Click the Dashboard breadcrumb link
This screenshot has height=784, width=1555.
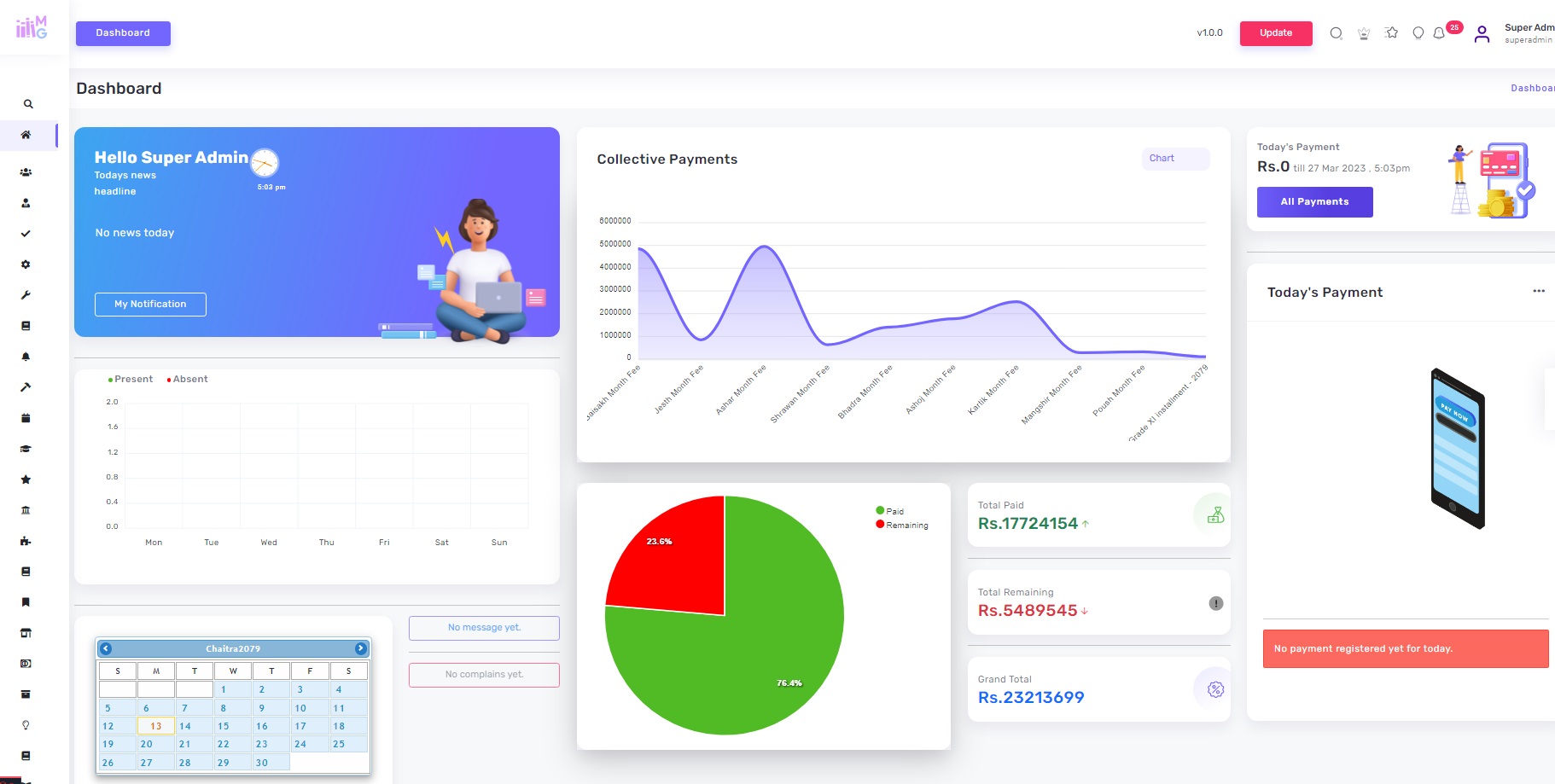tap(1532, 88)
